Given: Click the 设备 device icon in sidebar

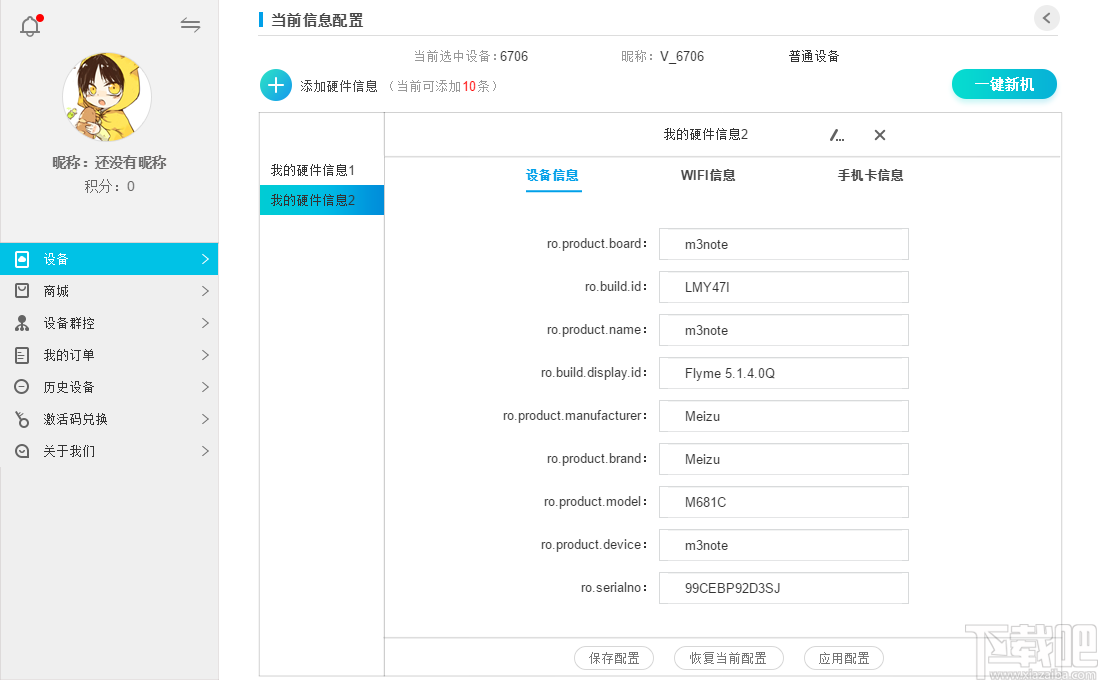Looking at the screenshot, I should click(22, 259).
